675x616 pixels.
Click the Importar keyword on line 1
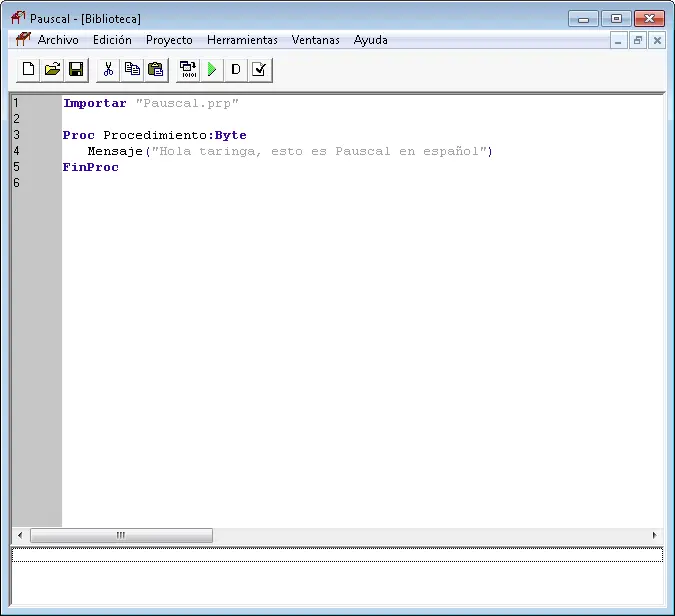(x=95, y=103)
